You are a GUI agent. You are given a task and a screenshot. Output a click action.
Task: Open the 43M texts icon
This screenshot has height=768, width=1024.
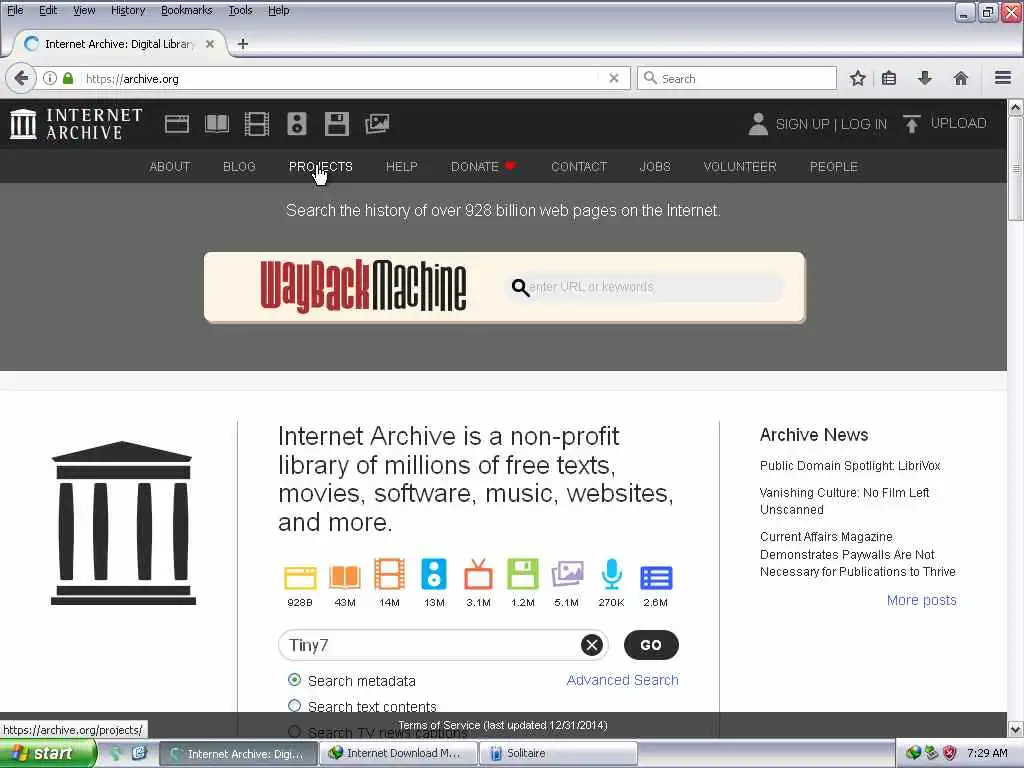tap(345, 577)
